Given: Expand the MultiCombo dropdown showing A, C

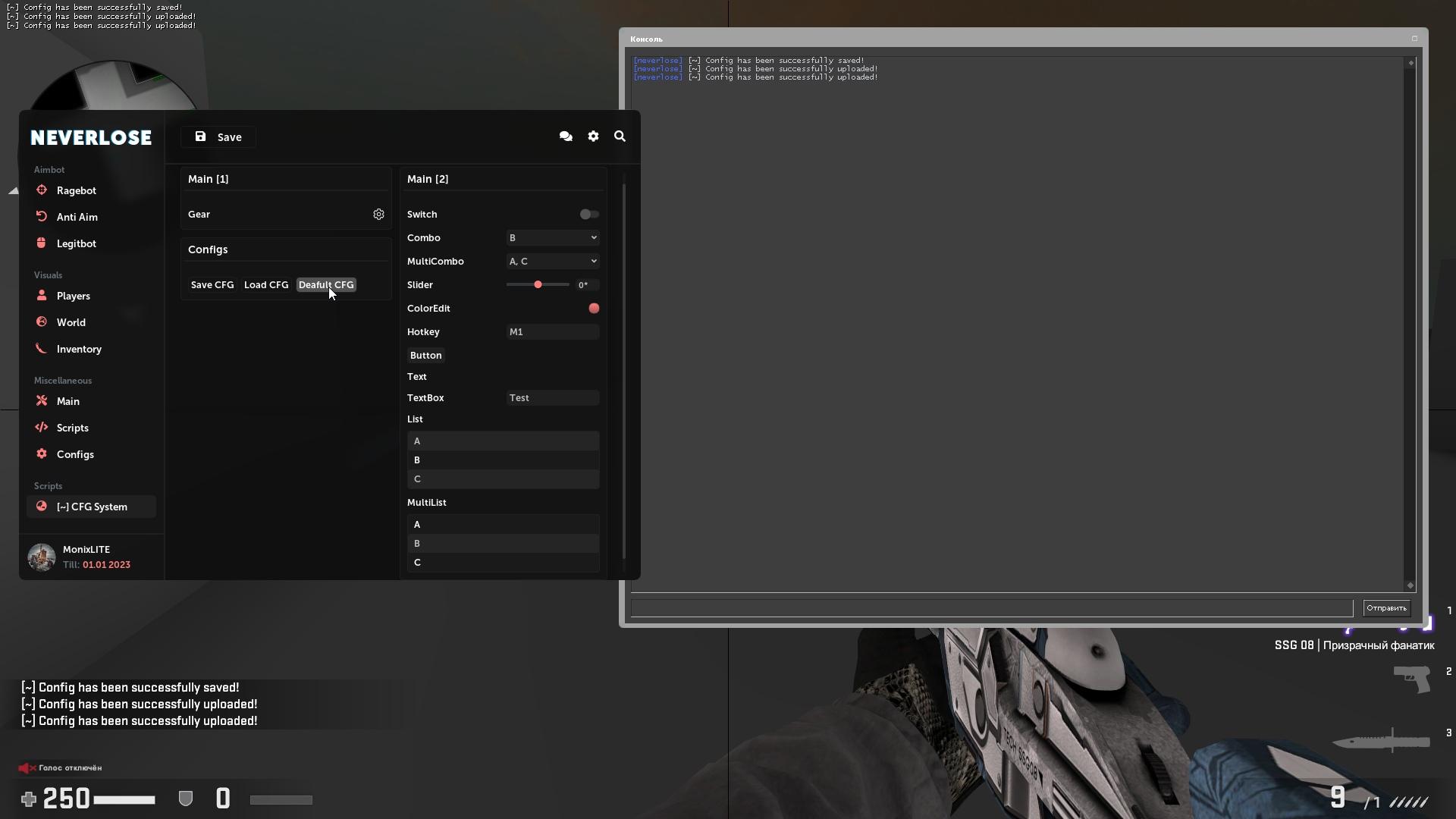Looking at the screenshot, I should coord(552,261).
